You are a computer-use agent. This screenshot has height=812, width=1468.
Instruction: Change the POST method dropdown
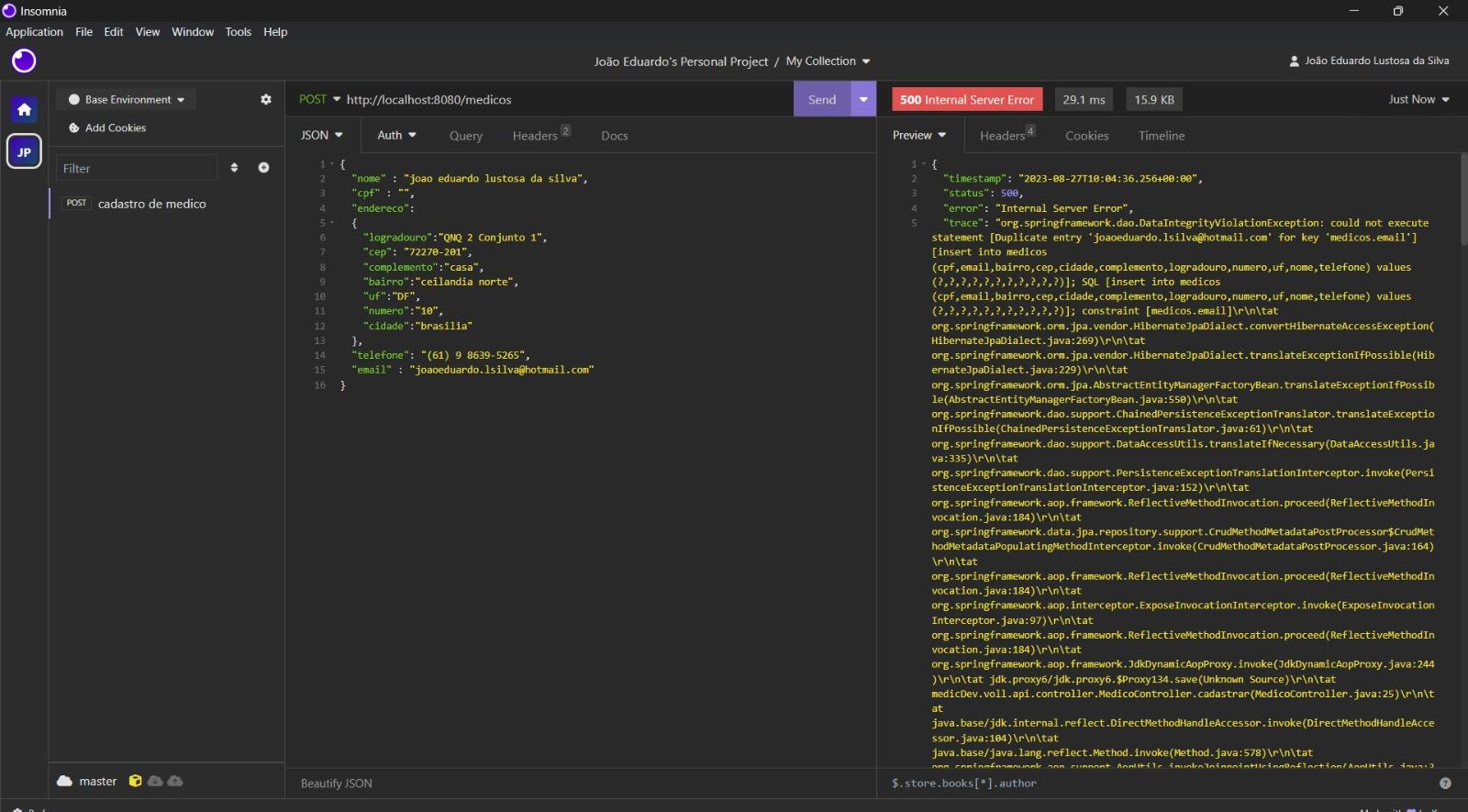(x=319, y=99)
